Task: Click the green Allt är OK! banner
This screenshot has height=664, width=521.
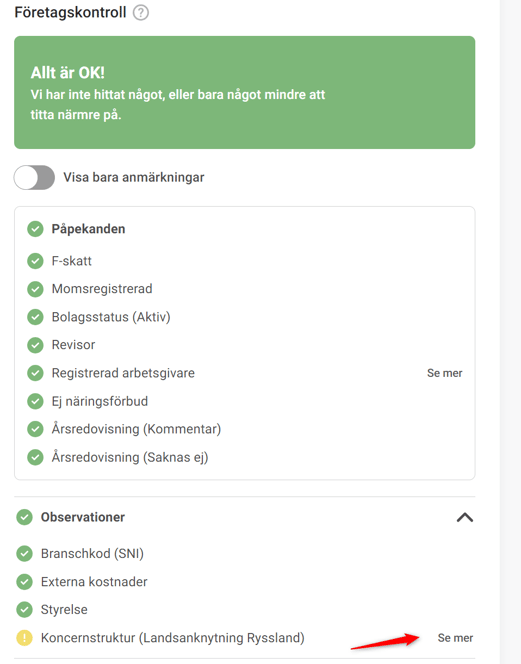Action: 244,92
